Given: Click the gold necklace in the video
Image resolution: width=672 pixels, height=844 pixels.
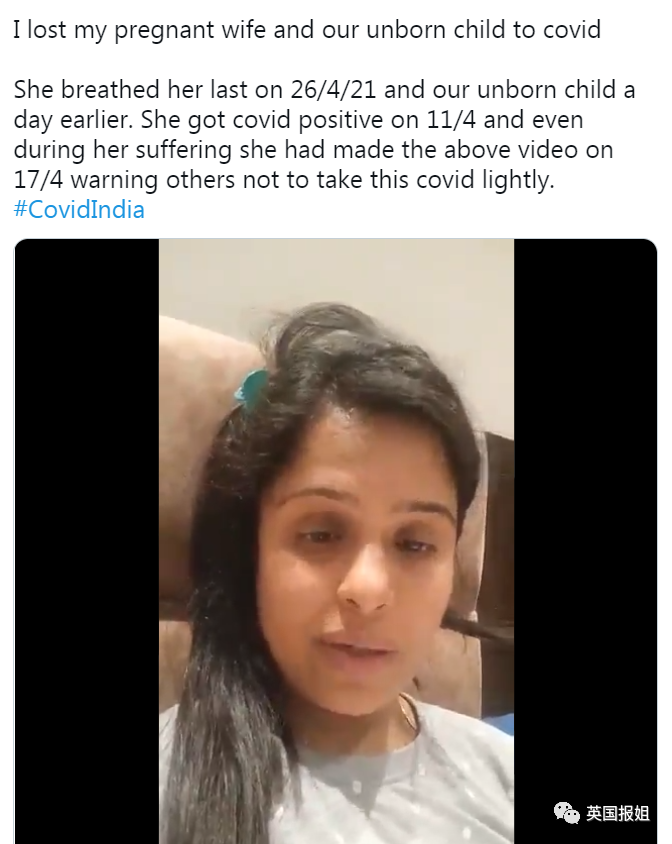Looking at the screenshot, I should (410, 711).
